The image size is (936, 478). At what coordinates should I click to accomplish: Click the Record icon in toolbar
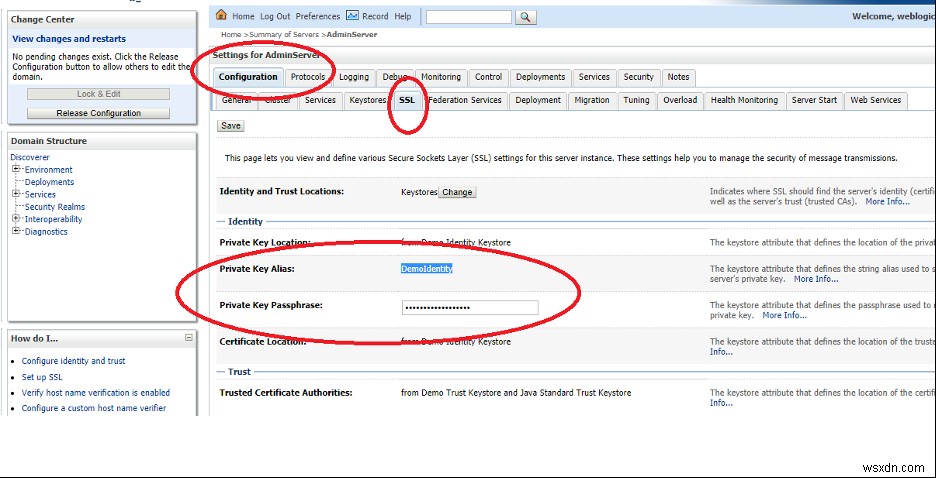(x=352, y=16)
